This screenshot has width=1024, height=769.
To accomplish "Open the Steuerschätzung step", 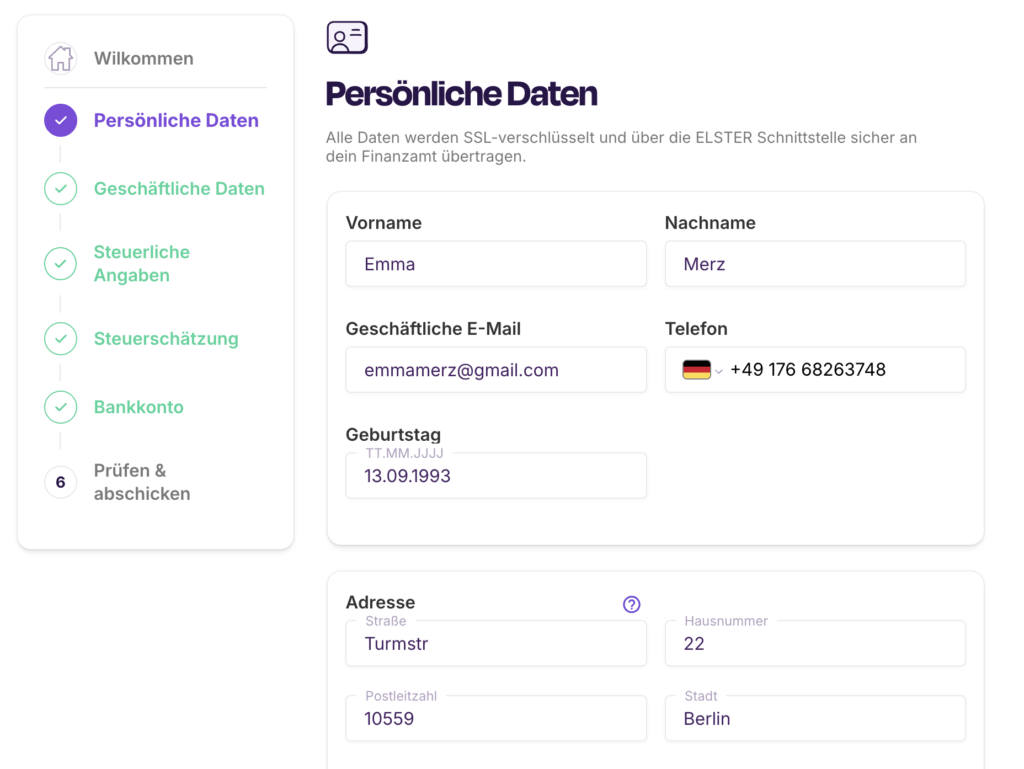I will coord(166,339).
